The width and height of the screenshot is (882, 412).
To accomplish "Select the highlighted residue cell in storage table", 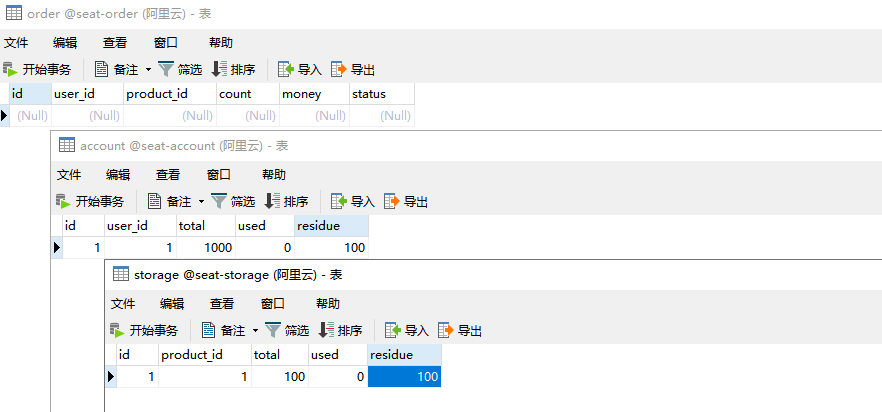I will point(404,377).
